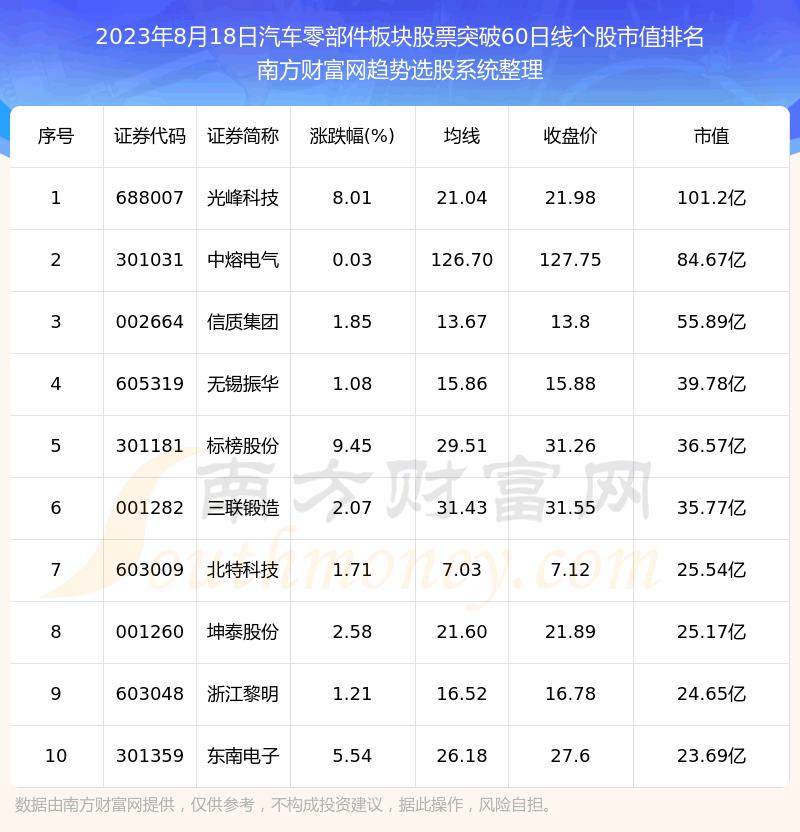
Task: Click market value 101.2亿
Action: click(711, 198)
